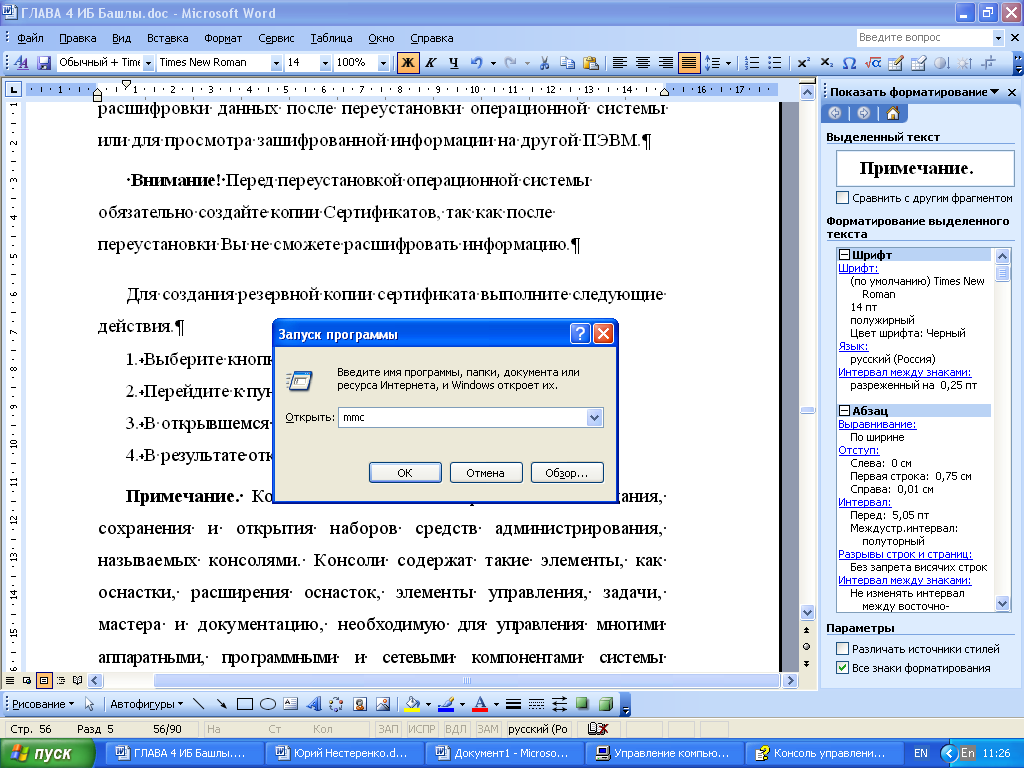Image resolution: width=1024 pixels, height=768 pixels.
Task: Open the Сервис menu
Action: [x=276, y=38]
